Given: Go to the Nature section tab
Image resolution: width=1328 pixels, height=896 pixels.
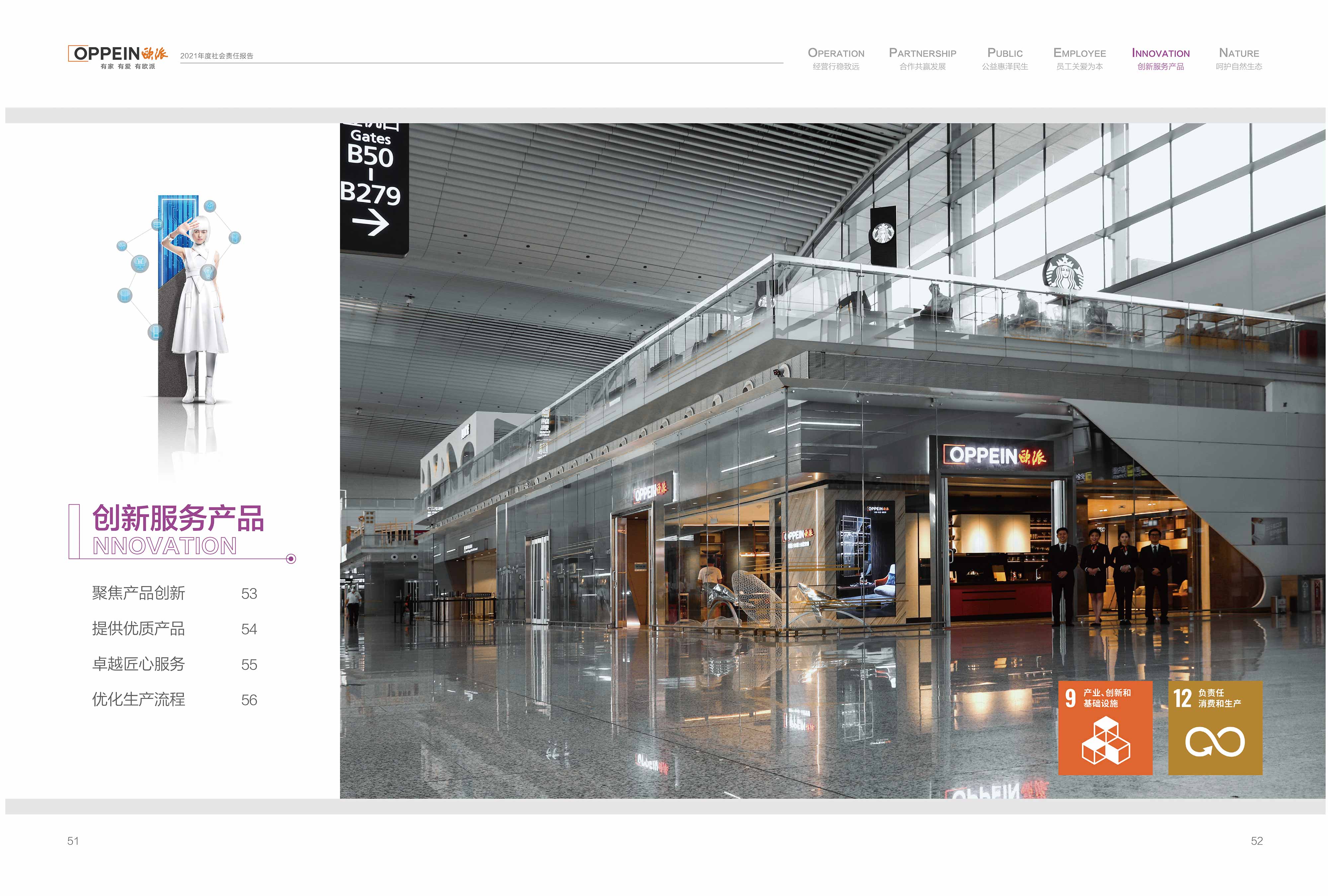Looking at the screenshot, I should pyautogui.click(x=1239, y=59).
